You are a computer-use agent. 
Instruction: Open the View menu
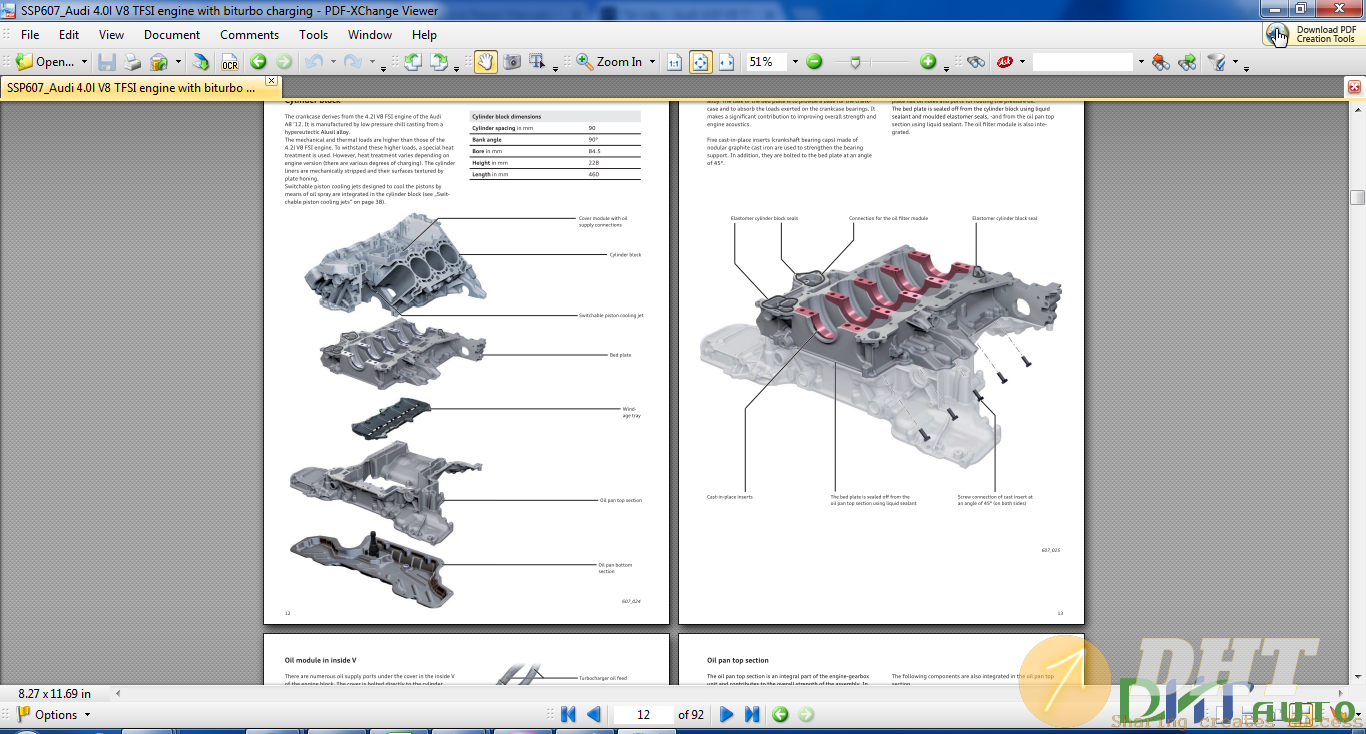point(111,34)
